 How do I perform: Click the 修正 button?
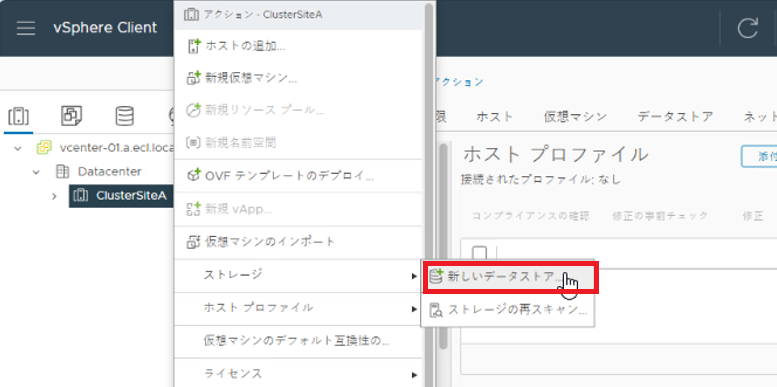(752, 216)
